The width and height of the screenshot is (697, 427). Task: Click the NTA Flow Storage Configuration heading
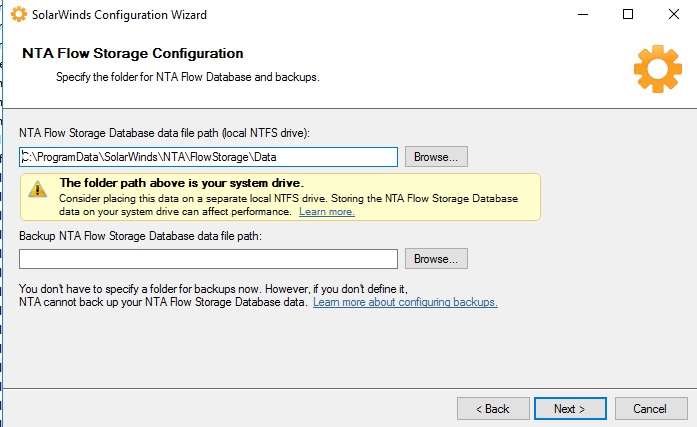[x=133, y=53]
